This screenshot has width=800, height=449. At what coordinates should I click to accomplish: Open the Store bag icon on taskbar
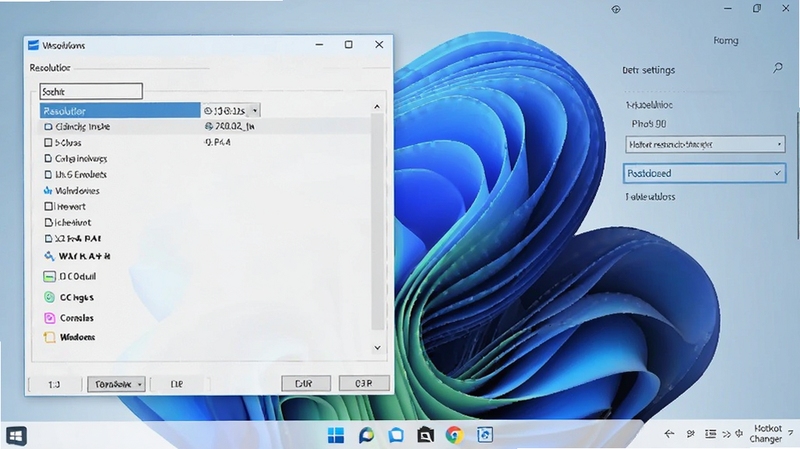[425, 435]
